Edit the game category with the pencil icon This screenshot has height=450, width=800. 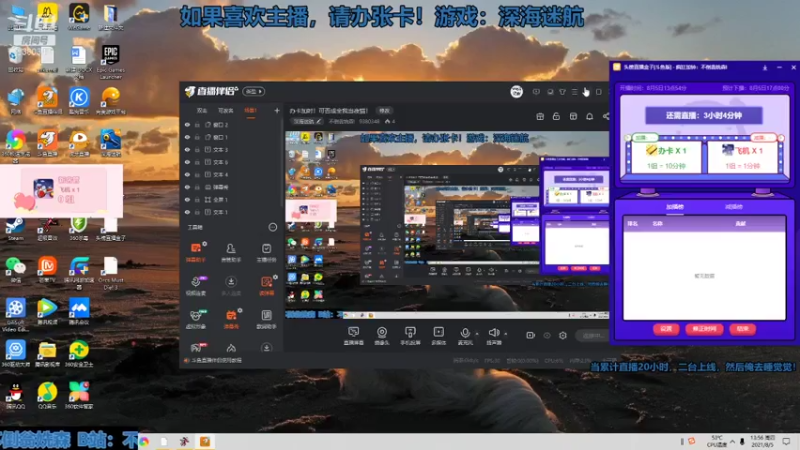318,121
